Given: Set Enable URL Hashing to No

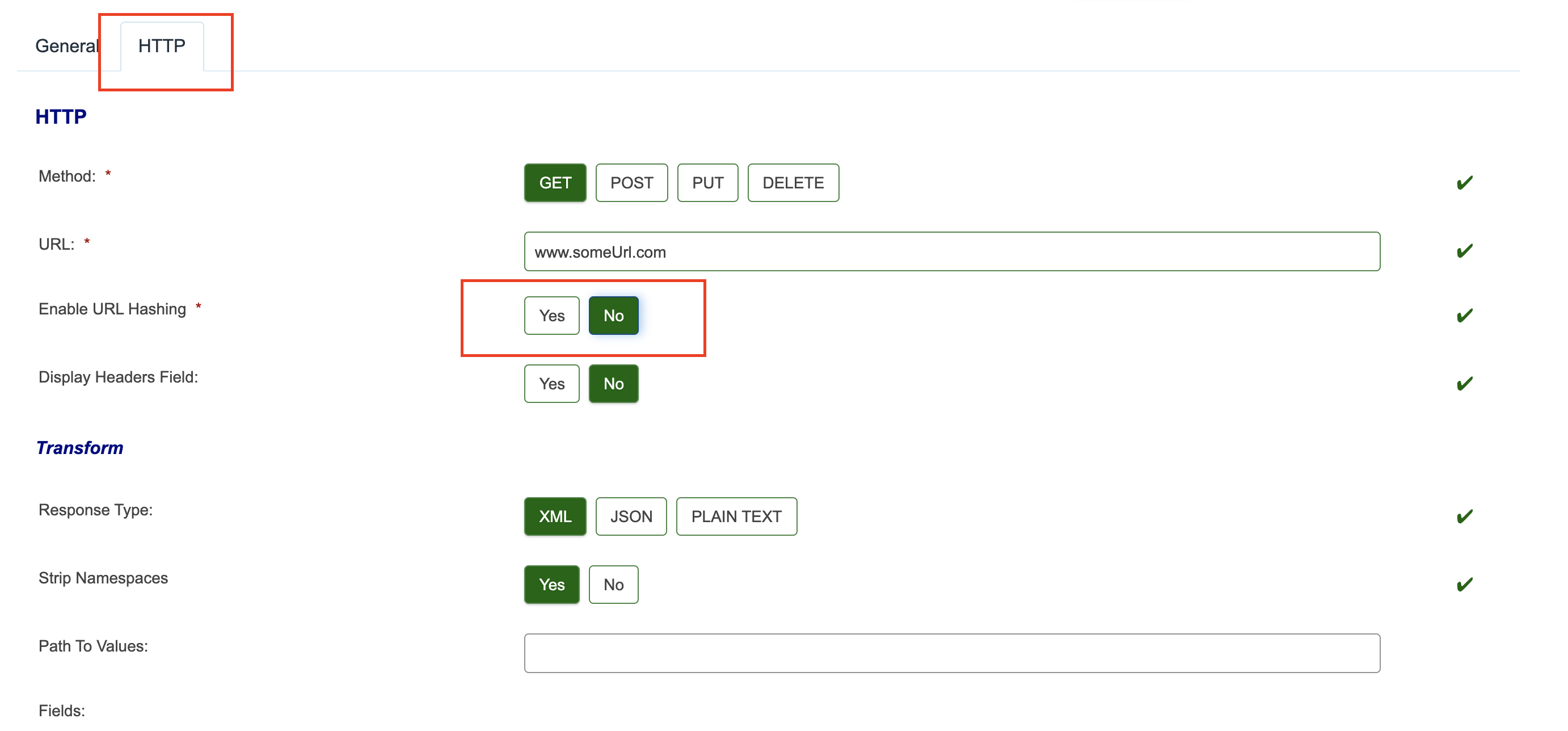Looking at the screenshot, I should click(613, 316).
